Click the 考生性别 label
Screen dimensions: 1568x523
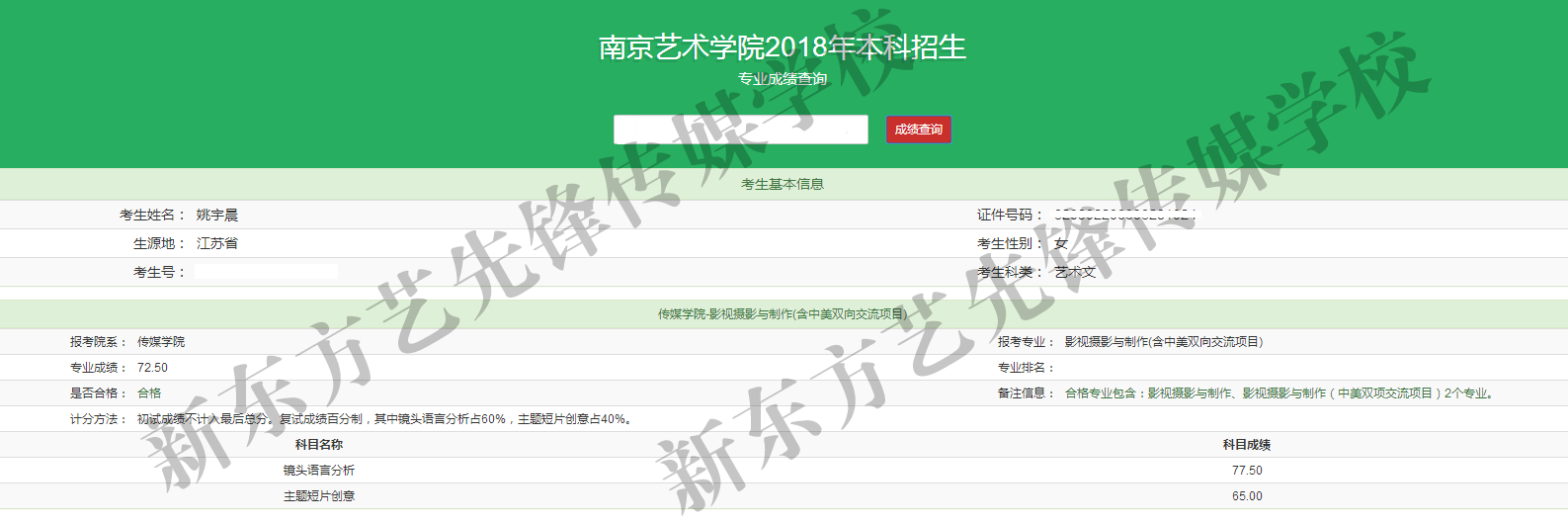[1010, 243]
